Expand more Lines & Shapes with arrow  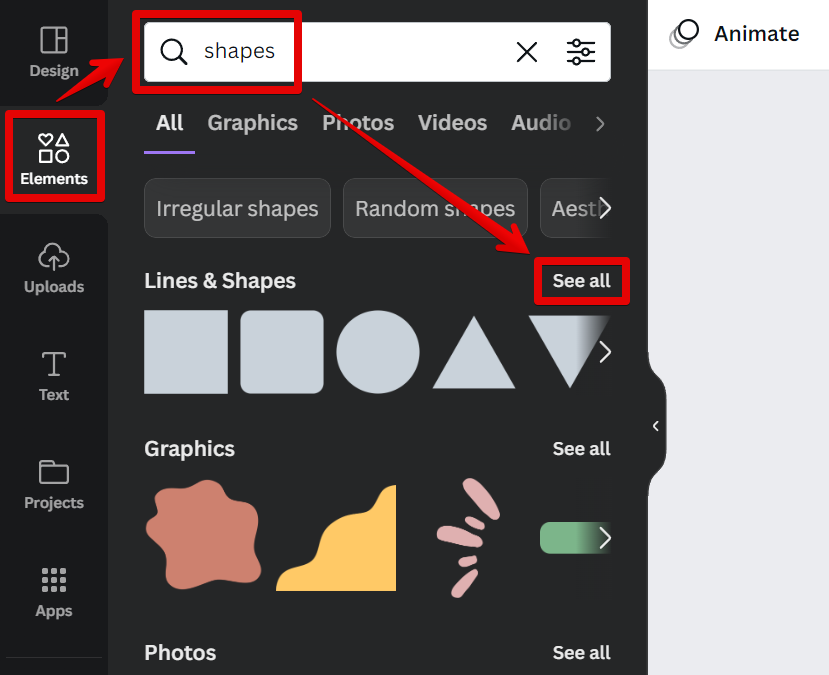[604, 352]
